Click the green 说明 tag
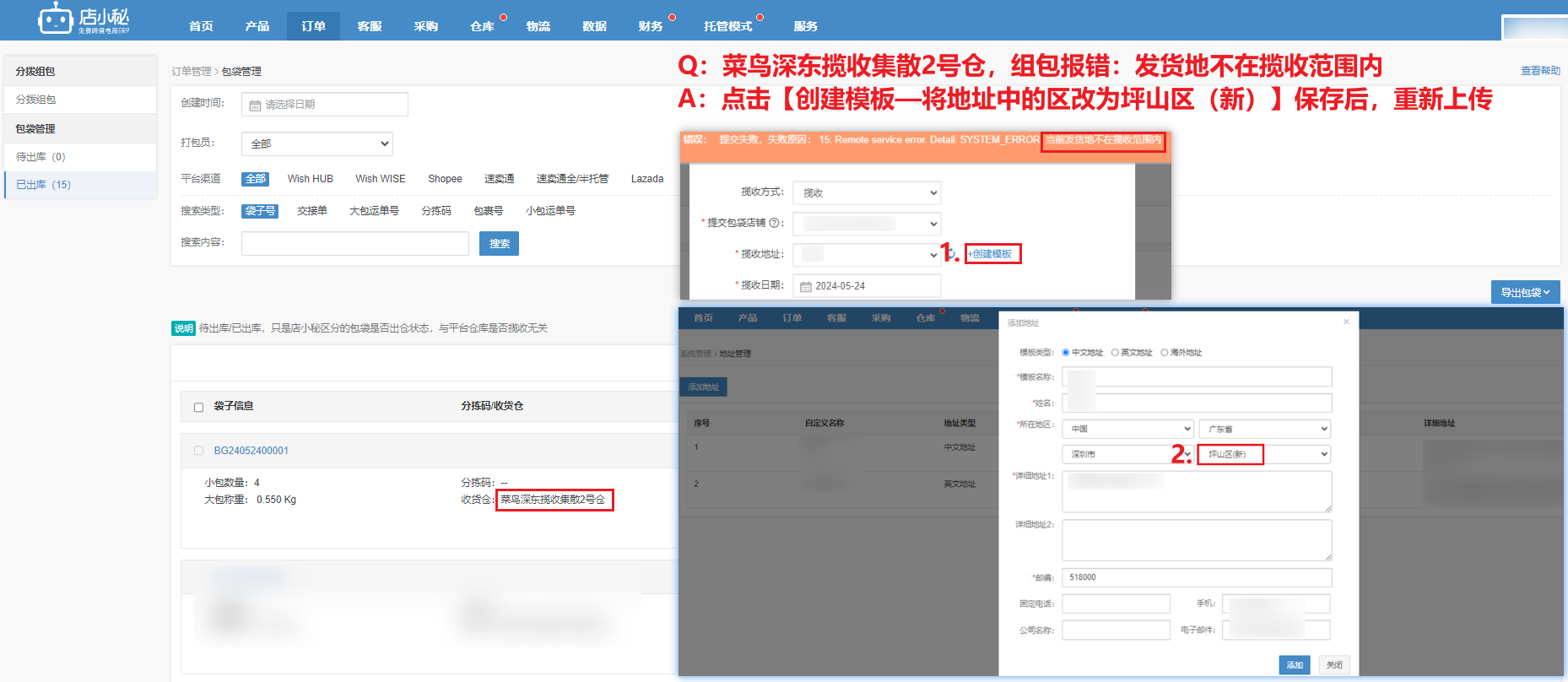Image resolution: width=1568 pixels, height=682 pixels. tap(183, 328)
